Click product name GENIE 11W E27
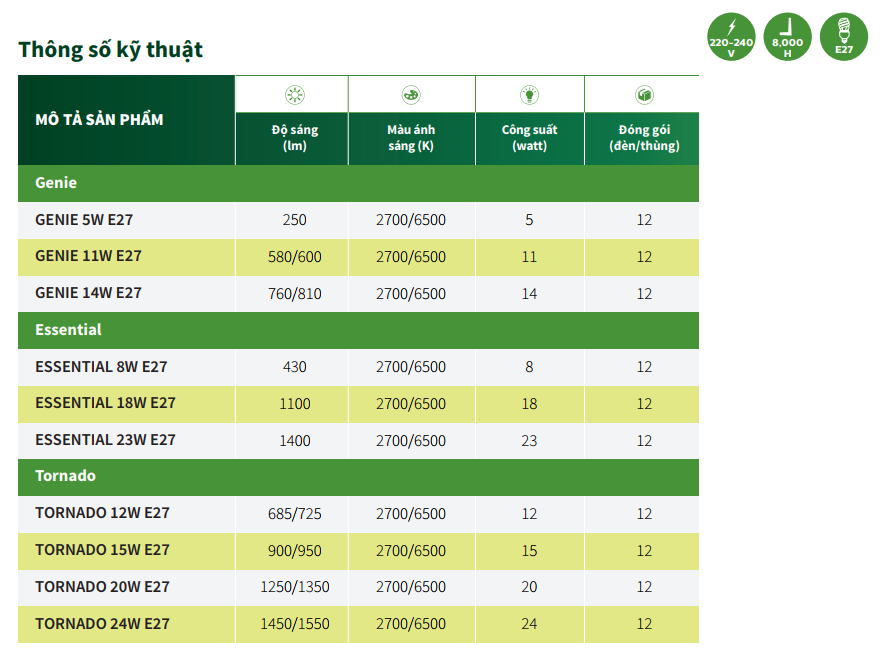The height and width of the screenshot is (653, 893). pos(88,256)
